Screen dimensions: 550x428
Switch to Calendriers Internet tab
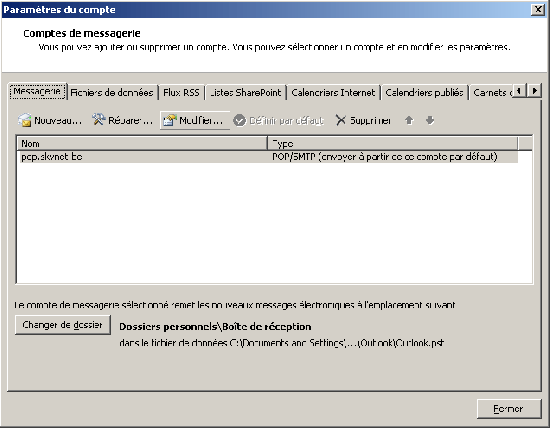coord(333,93)
